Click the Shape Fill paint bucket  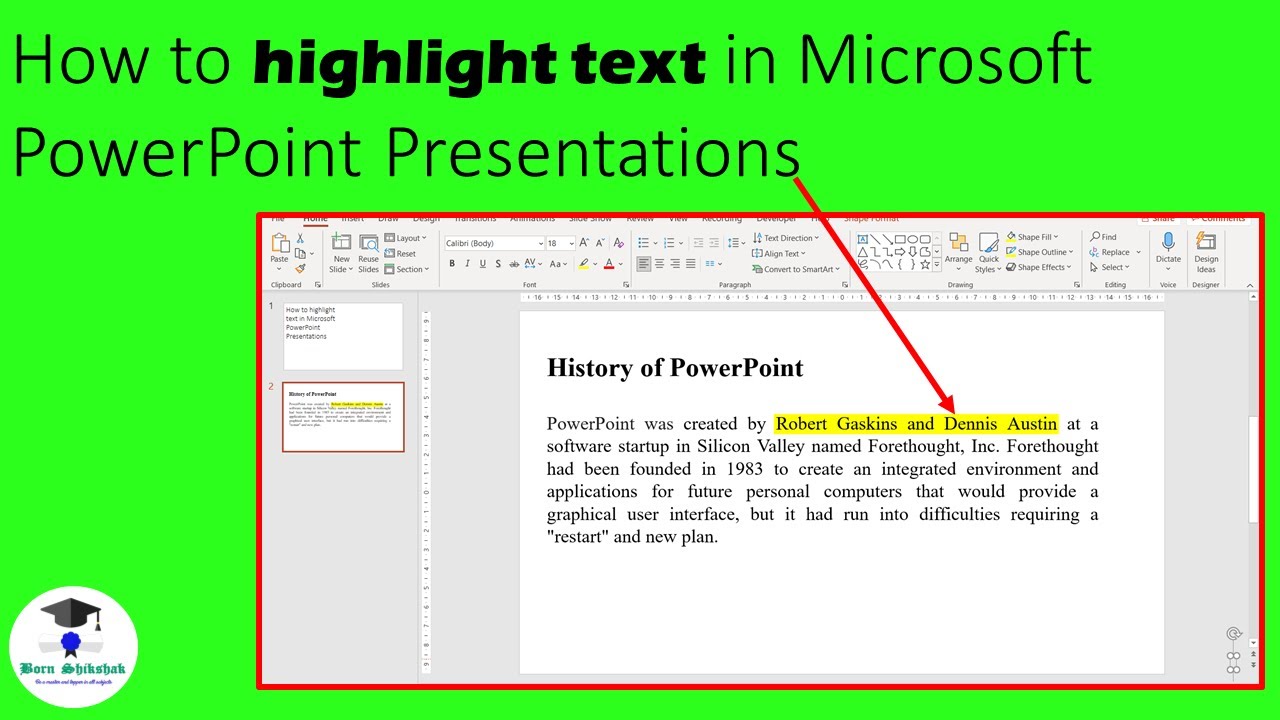[x=1011, y=237]
